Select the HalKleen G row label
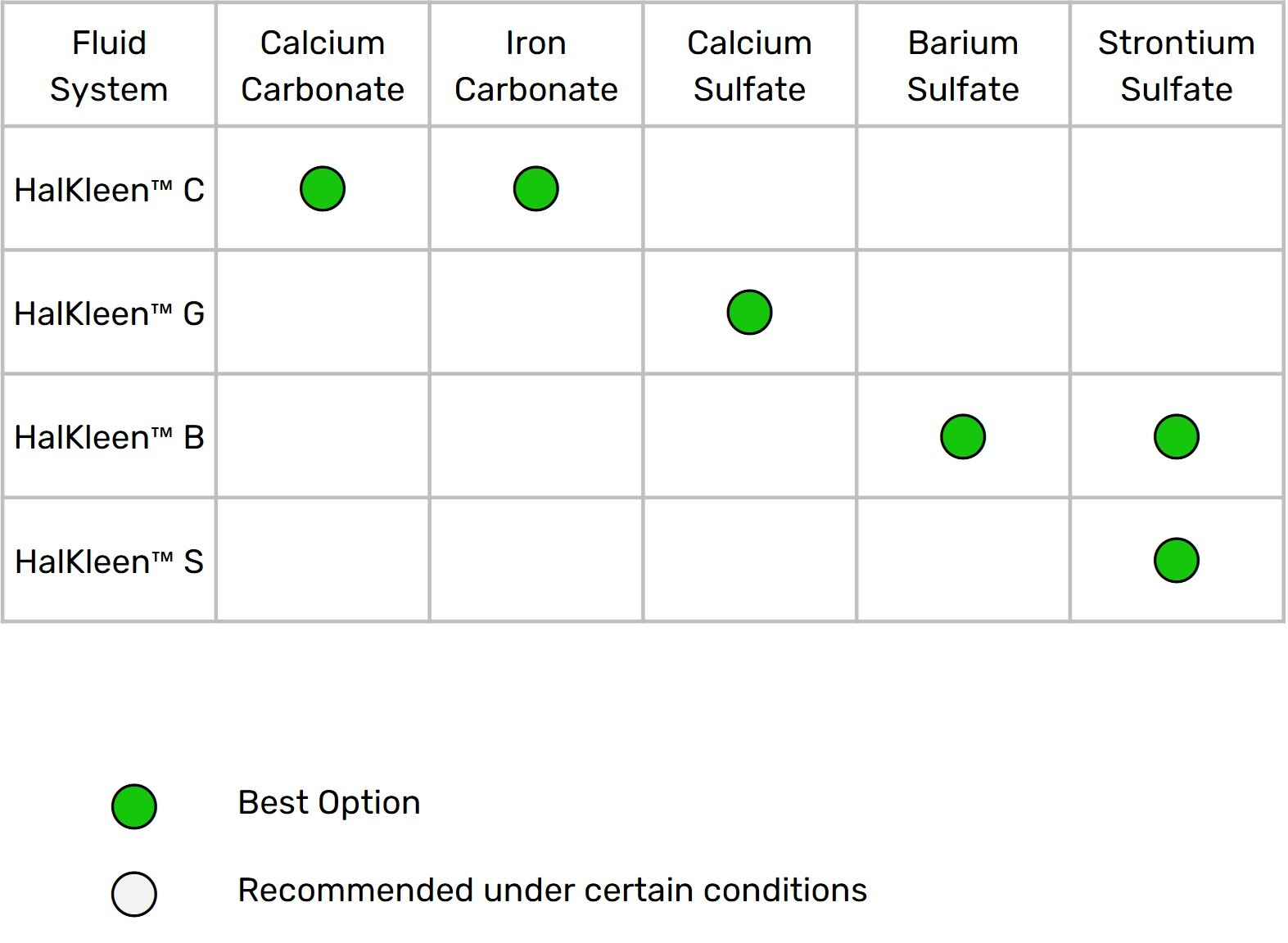The image size is (1288, 943). (x=109, y=314)
